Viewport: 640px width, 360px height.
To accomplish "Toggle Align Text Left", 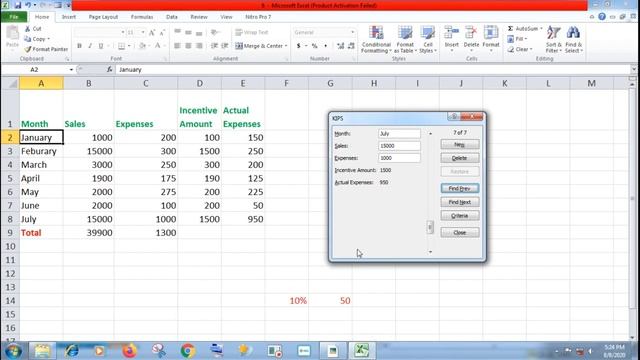I will pos(178,46).
